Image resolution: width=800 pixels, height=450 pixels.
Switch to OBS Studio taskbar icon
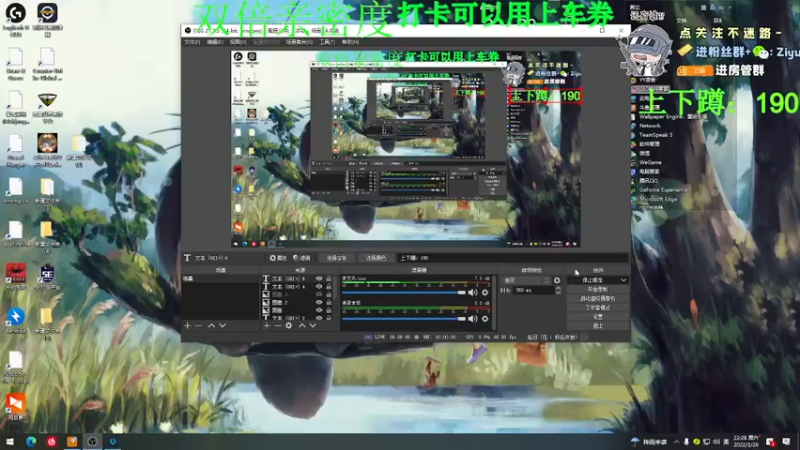[92, 441]
